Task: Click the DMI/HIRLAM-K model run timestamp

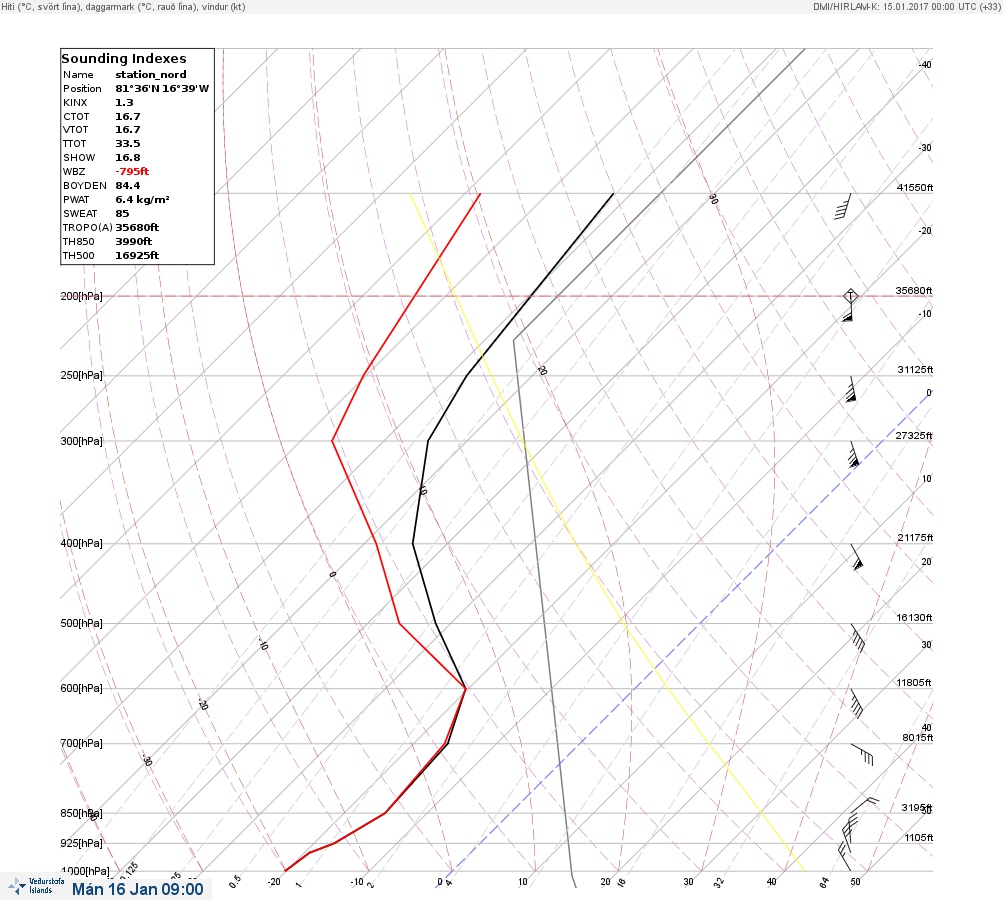Action: (906, 6)
